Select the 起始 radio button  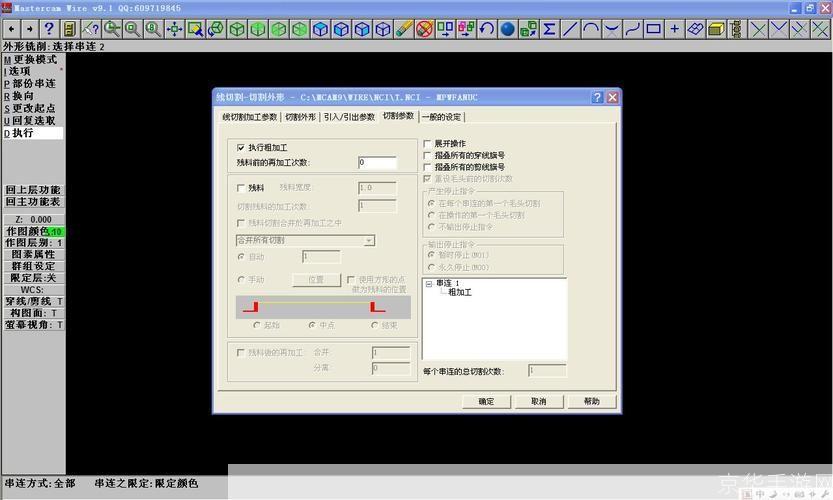pos(257,325)
